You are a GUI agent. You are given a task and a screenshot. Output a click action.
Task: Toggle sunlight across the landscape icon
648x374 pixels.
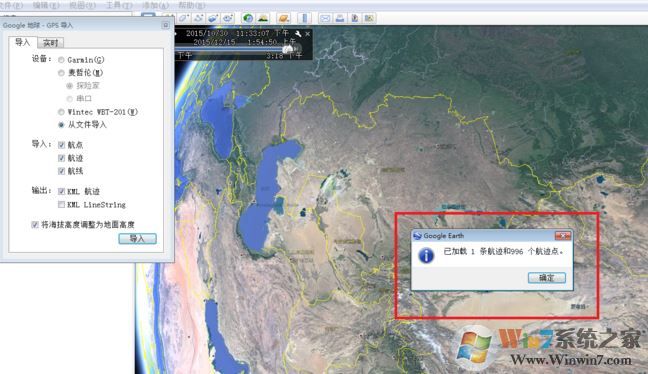263,18
